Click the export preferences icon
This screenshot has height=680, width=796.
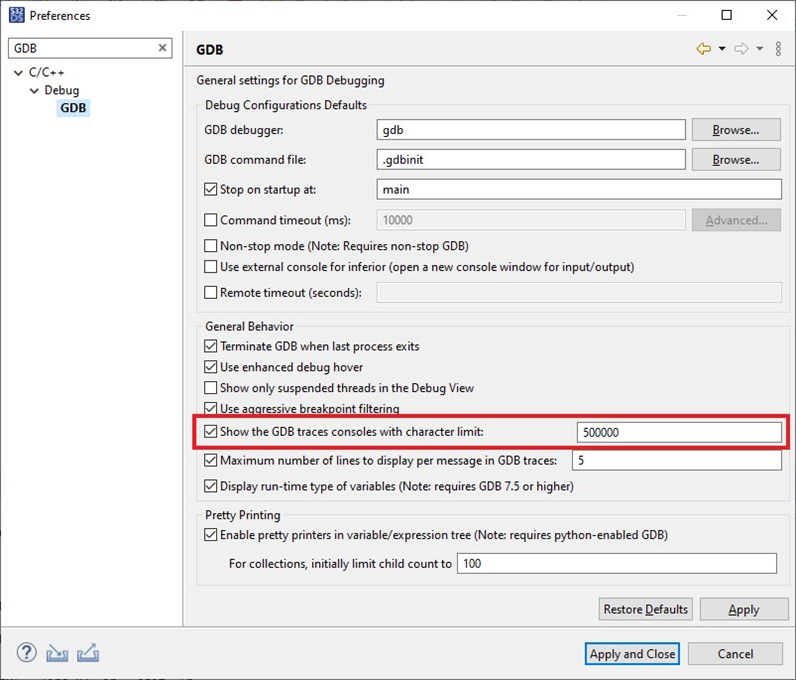click(x=88, y=653)
